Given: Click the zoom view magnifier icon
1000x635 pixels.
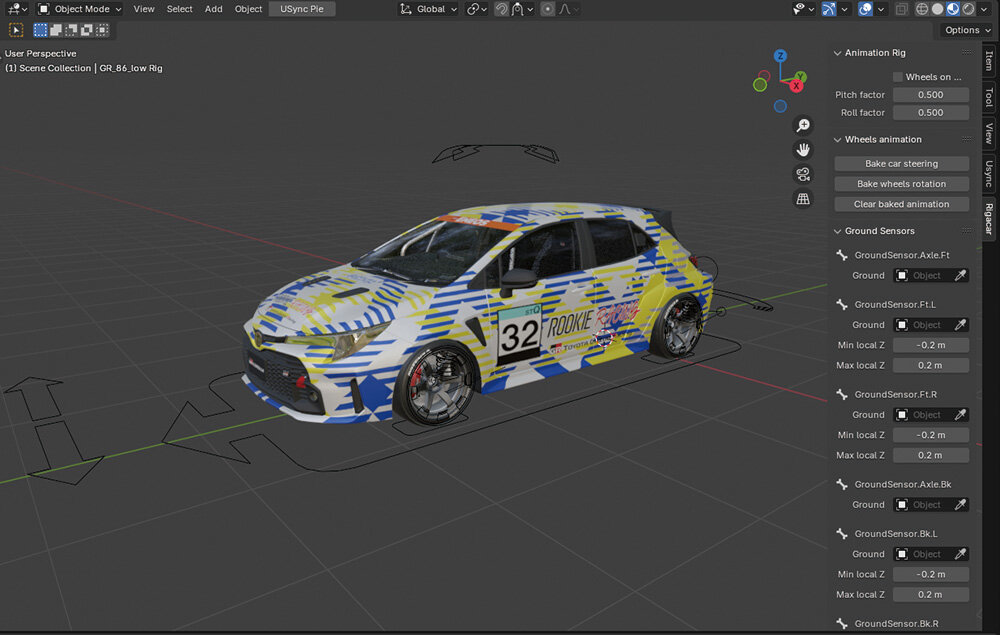Looking at the screenshot, I should point(803,125).
